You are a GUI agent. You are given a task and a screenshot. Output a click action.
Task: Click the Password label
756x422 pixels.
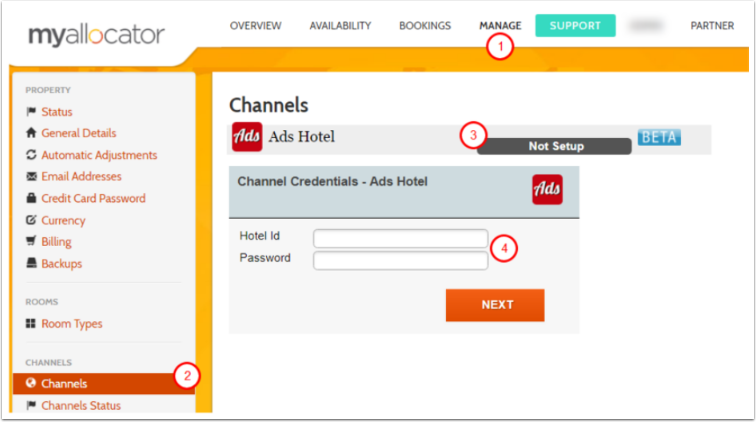pyautogui.click(x=265, y=258)
